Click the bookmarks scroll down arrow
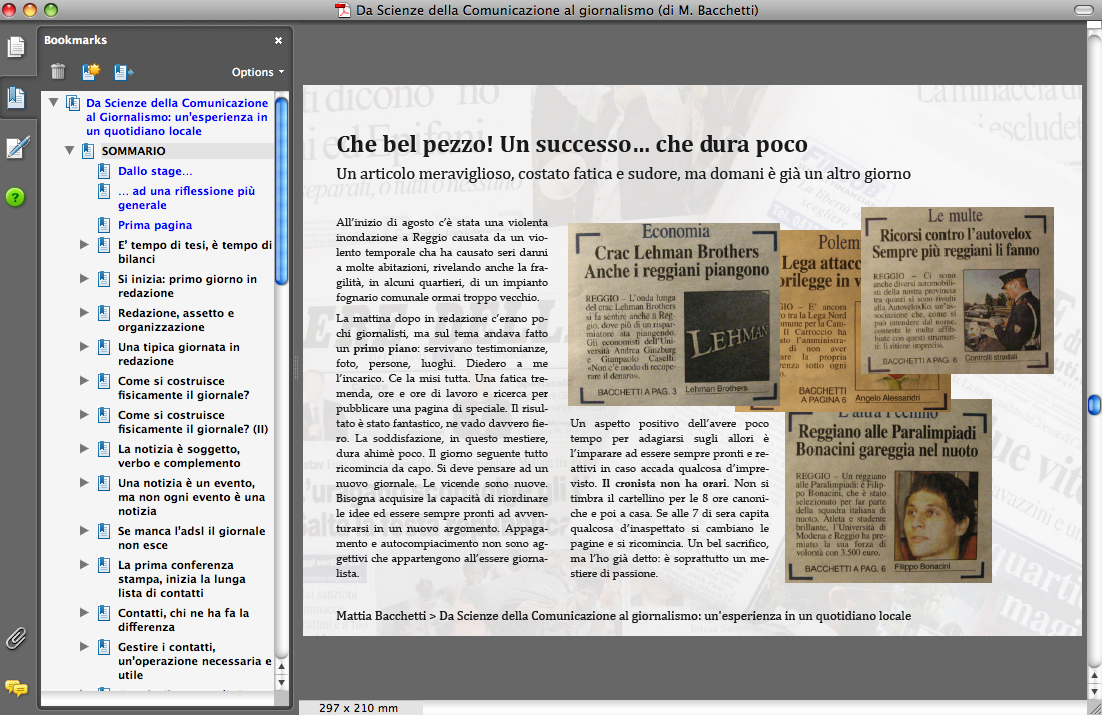Viewport: 1102px width, 715px height. point(281,682)
